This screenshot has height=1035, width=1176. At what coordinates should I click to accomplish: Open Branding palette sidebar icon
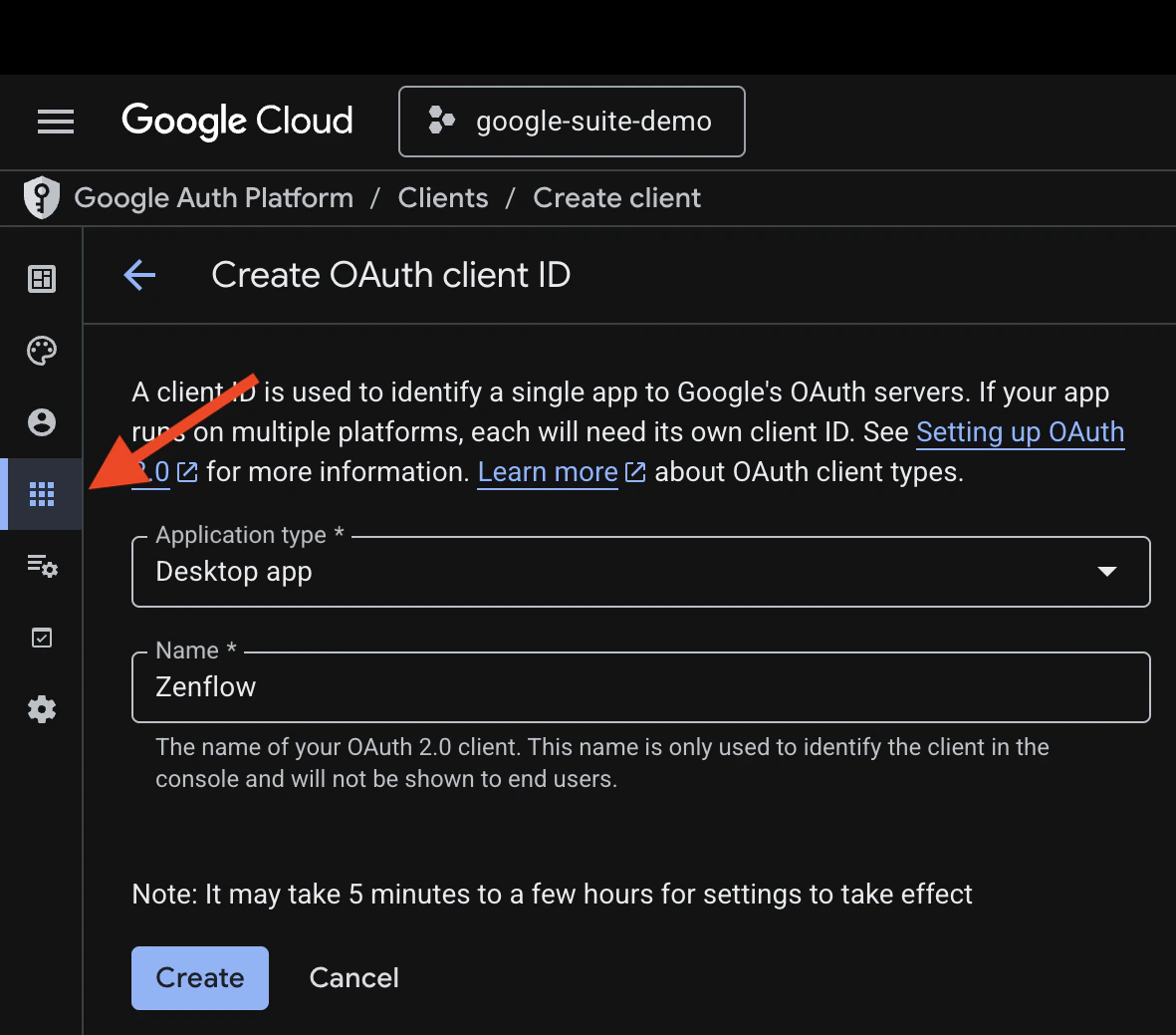tap(42, 351)
